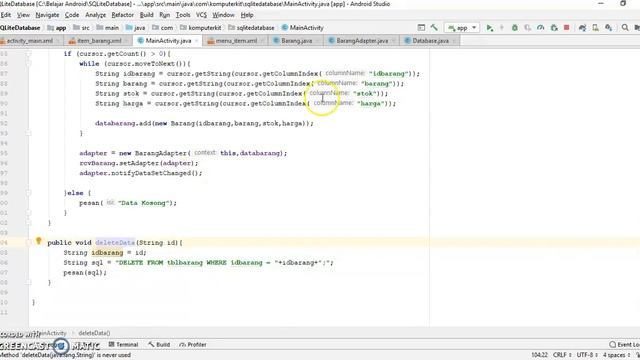Open the Terminal tool window

coord(123,344)
